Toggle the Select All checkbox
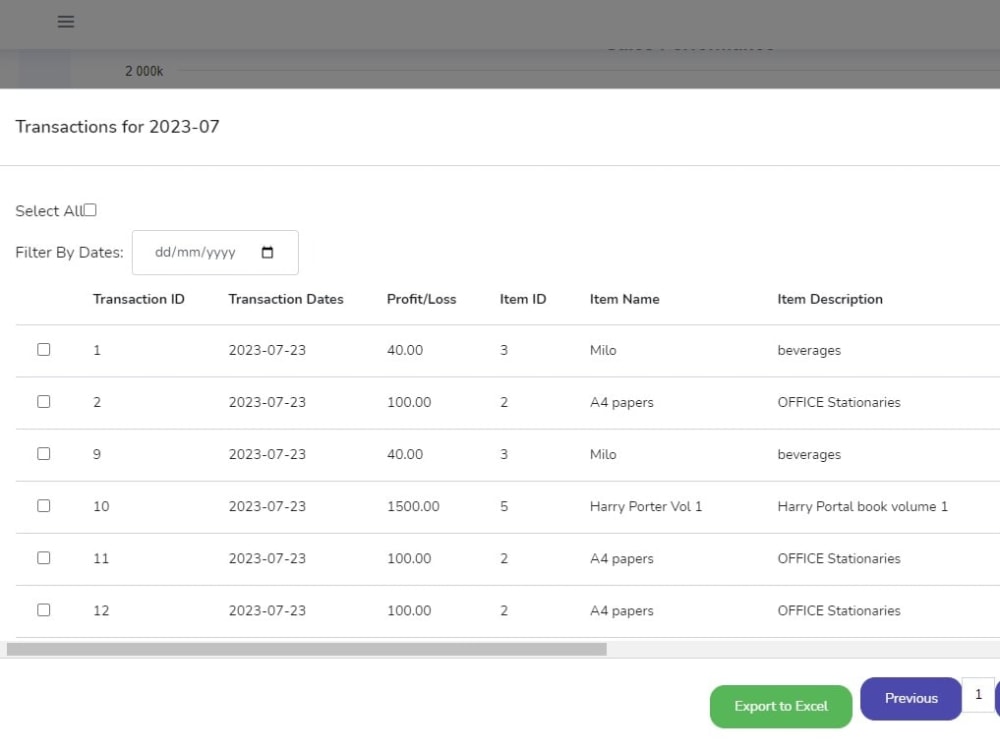 point(90,209)
